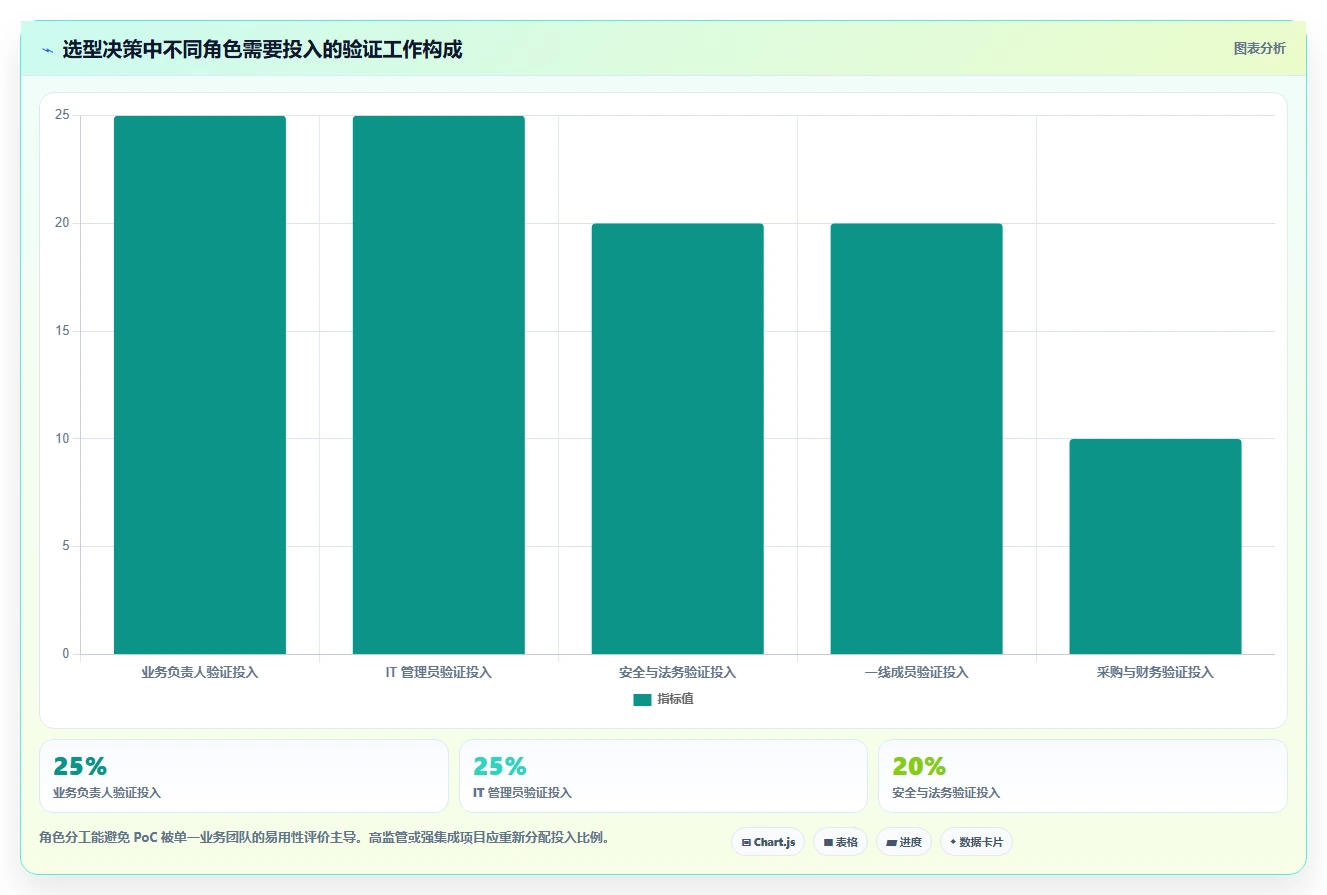The width and height of the screenshot is (1327, 895).
Task: Switch to the 表格 view chip
Action: pos(840,842)
